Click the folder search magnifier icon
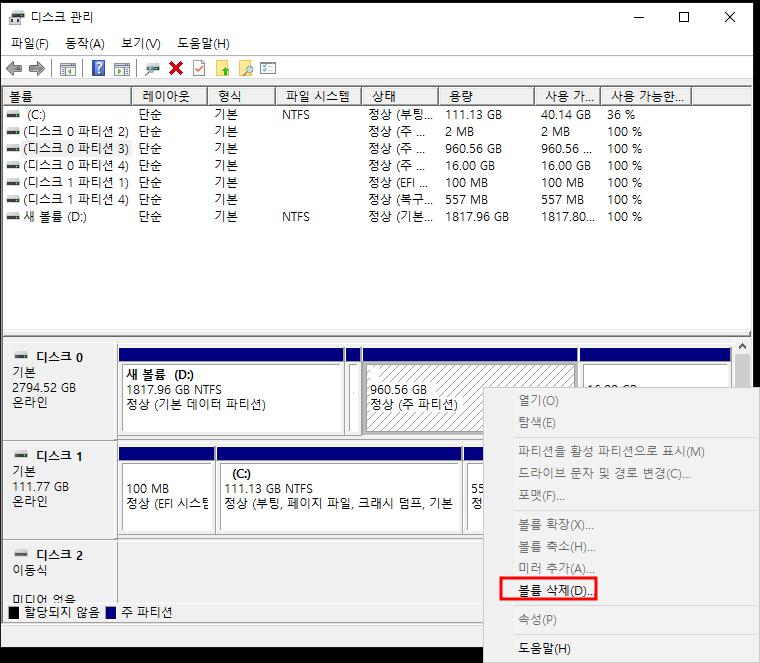The height and width of the screenshot is (663, 760). 246,68
